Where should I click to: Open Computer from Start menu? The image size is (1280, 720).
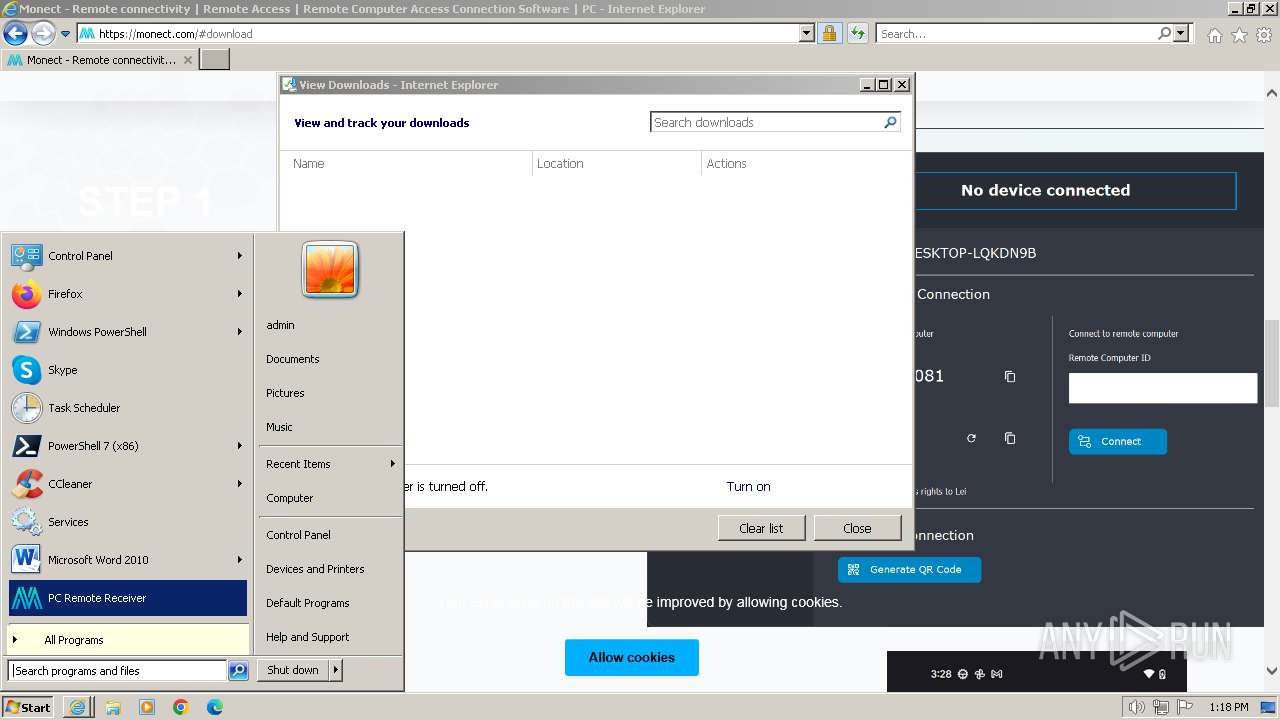290,498
